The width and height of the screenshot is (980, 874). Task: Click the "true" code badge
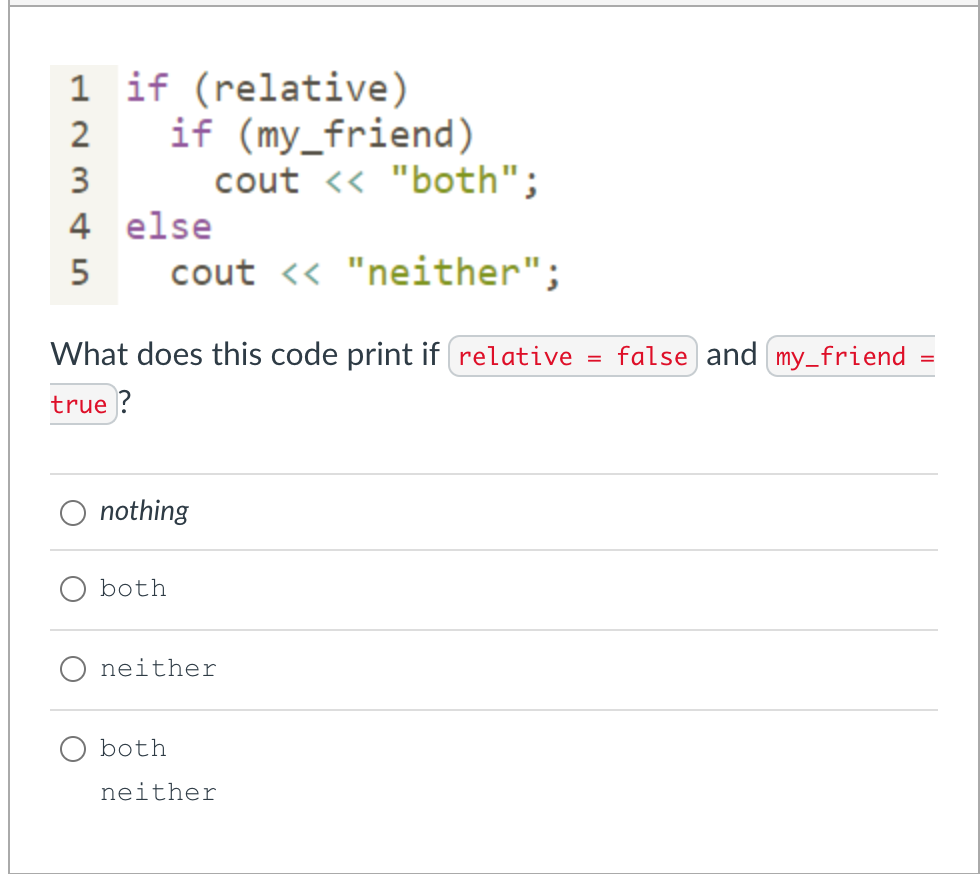(82, 404)
